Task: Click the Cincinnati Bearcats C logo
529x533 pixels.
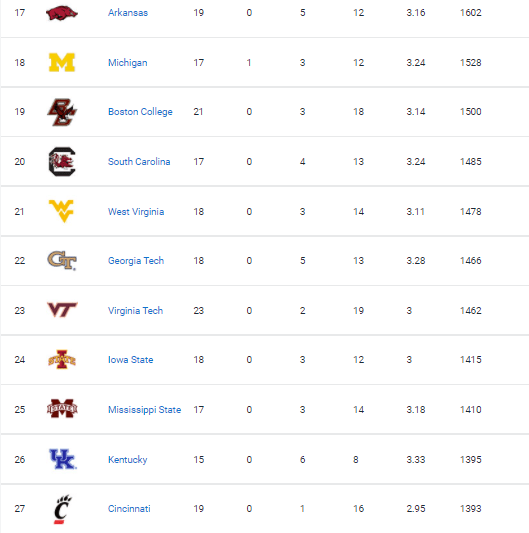Action: [63, 509]
